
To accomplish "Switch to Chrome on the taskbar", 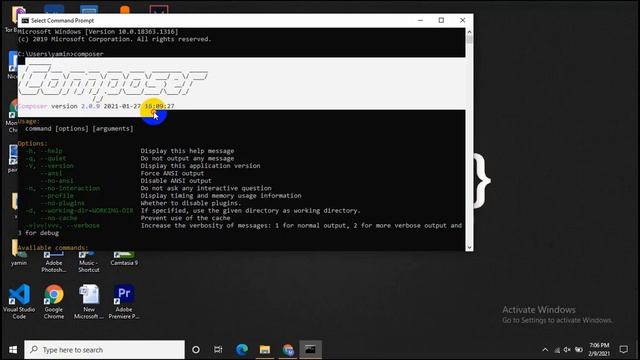I will click(288, 350).
